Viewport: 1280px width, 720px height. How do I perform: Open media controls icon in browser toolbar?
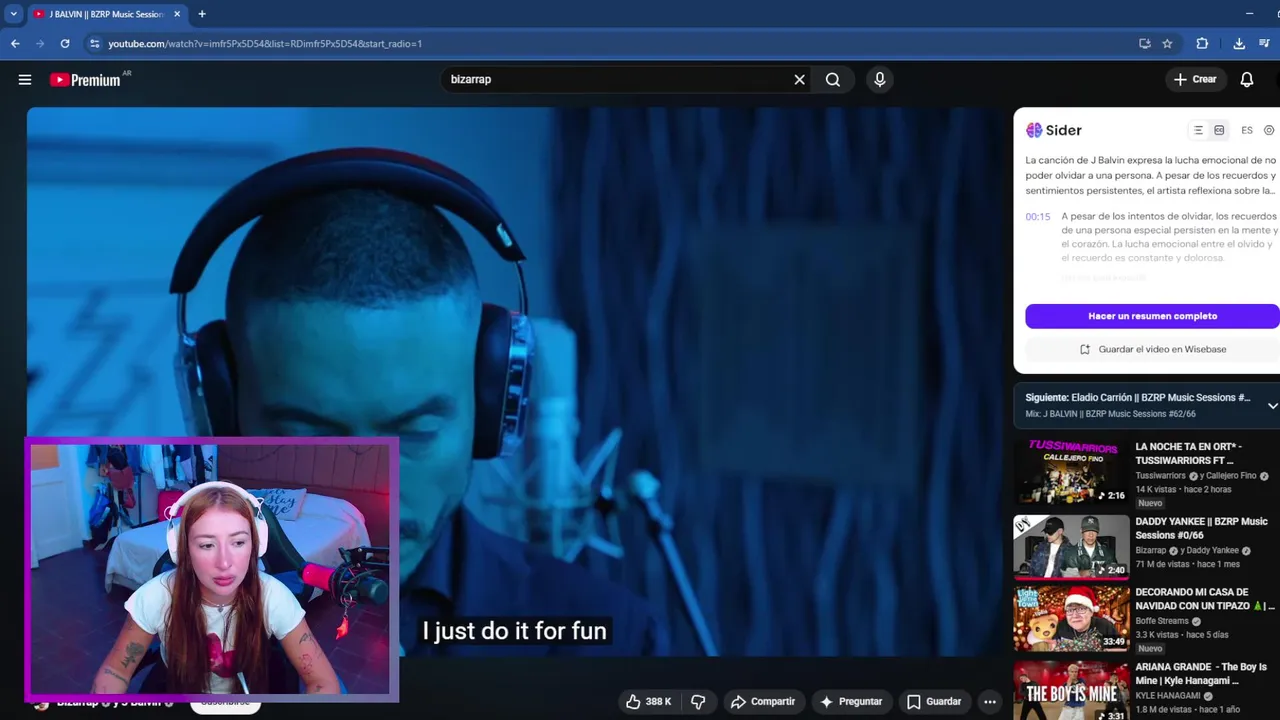(x=1264, y=44)
